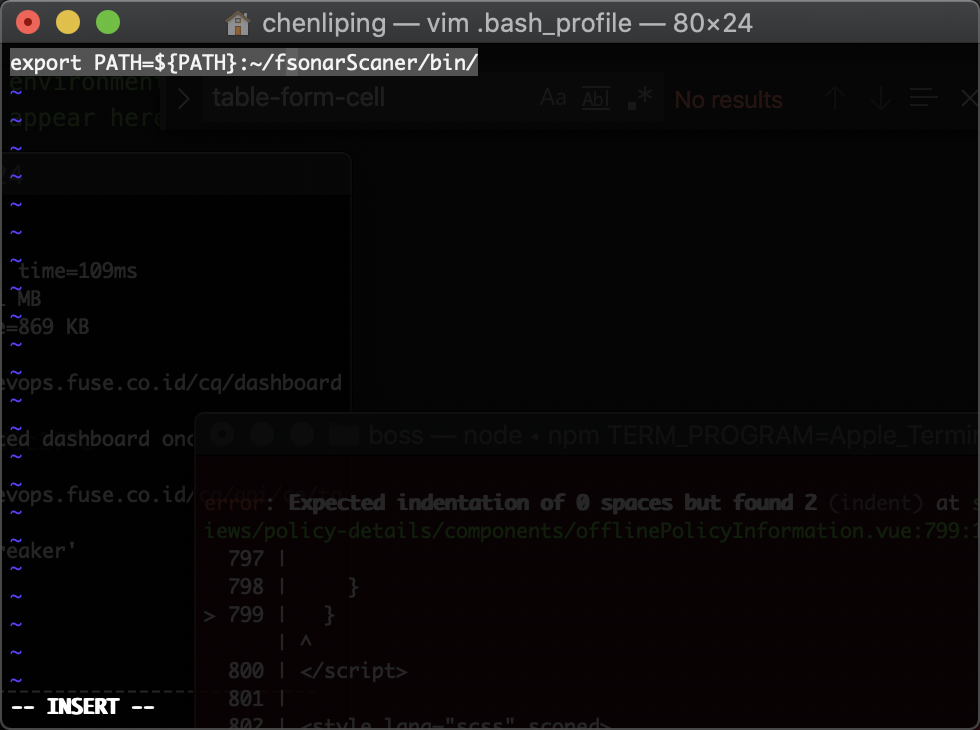Minimize the chenliping terminal window with yellow button

click(68, 22)
